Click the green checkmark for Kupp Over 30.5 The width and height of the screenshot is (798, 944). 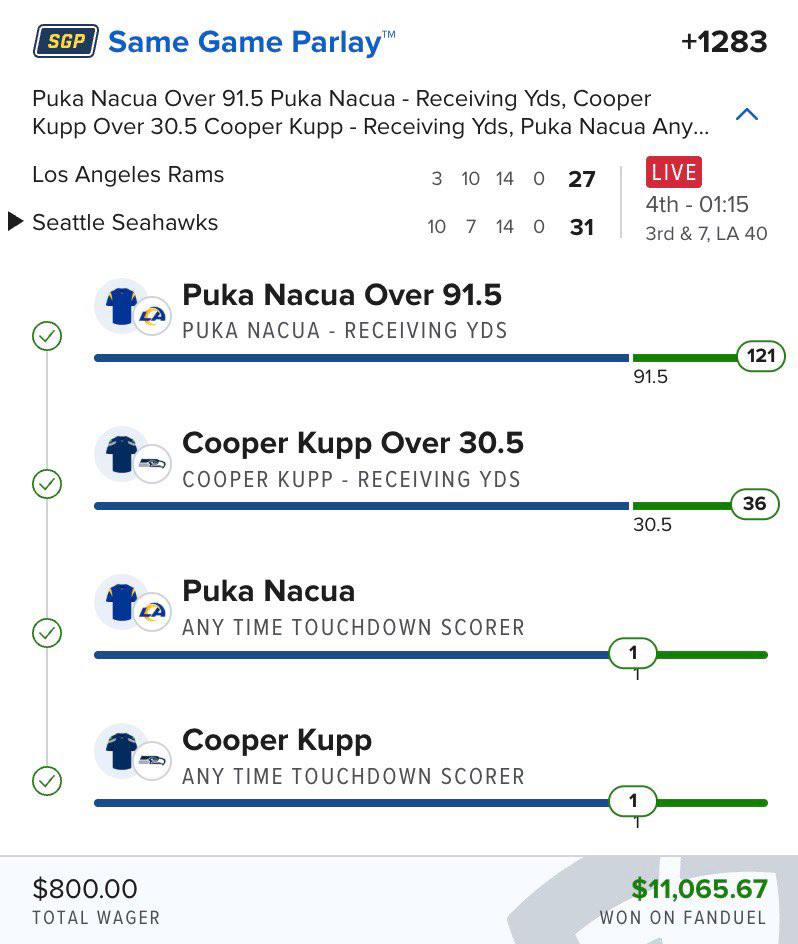point(47,484)
